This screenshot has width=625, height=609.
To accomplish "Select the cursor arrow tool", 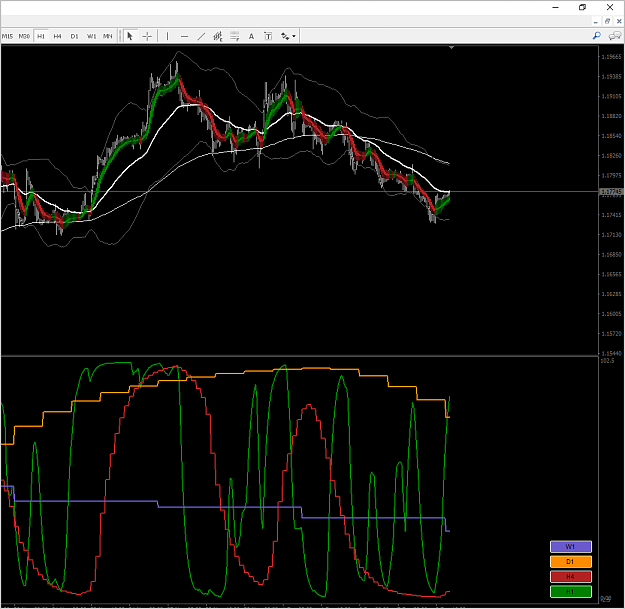I will (130, 36).
